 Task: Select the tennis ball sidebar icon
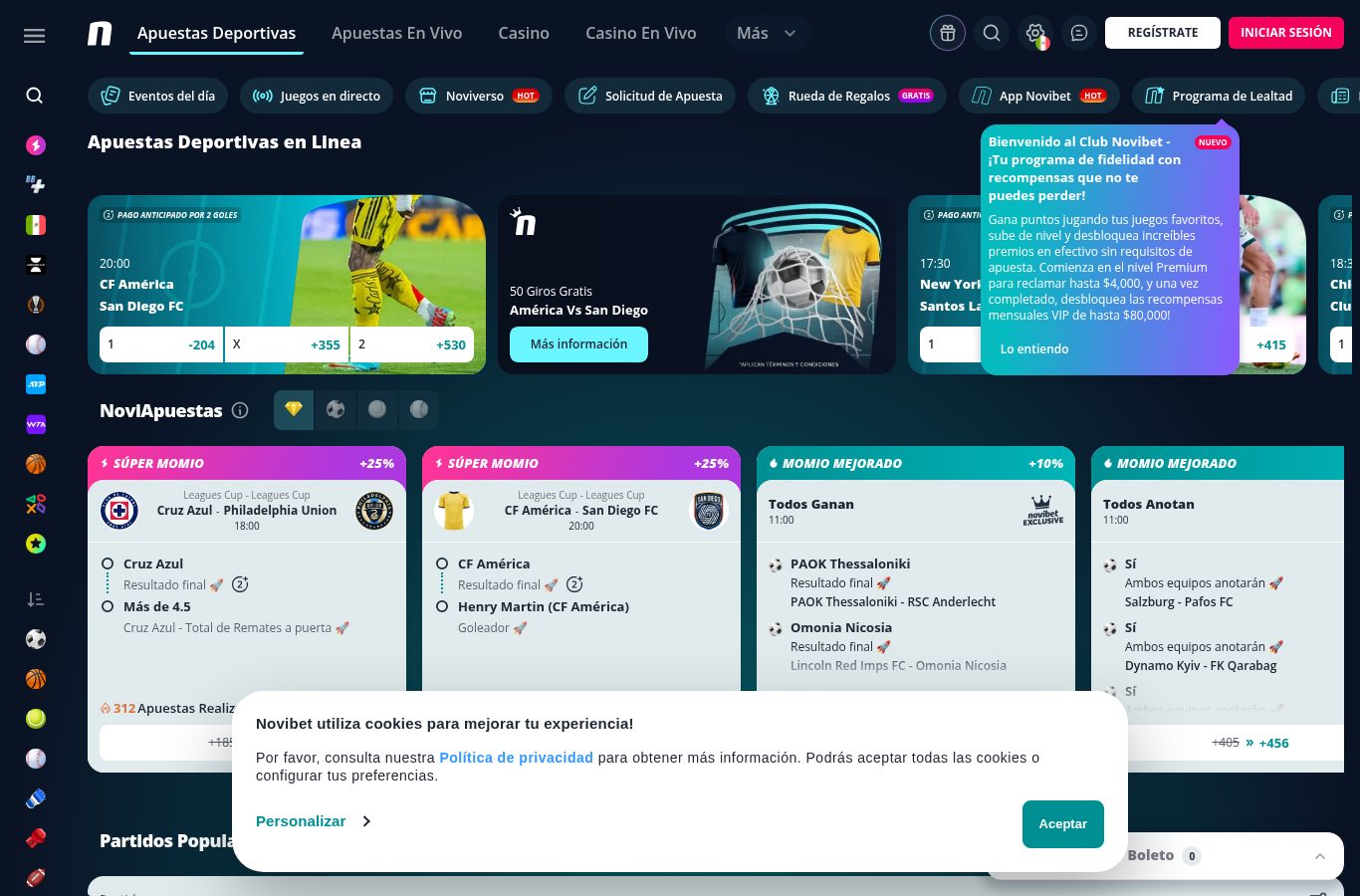click(36, 719)
